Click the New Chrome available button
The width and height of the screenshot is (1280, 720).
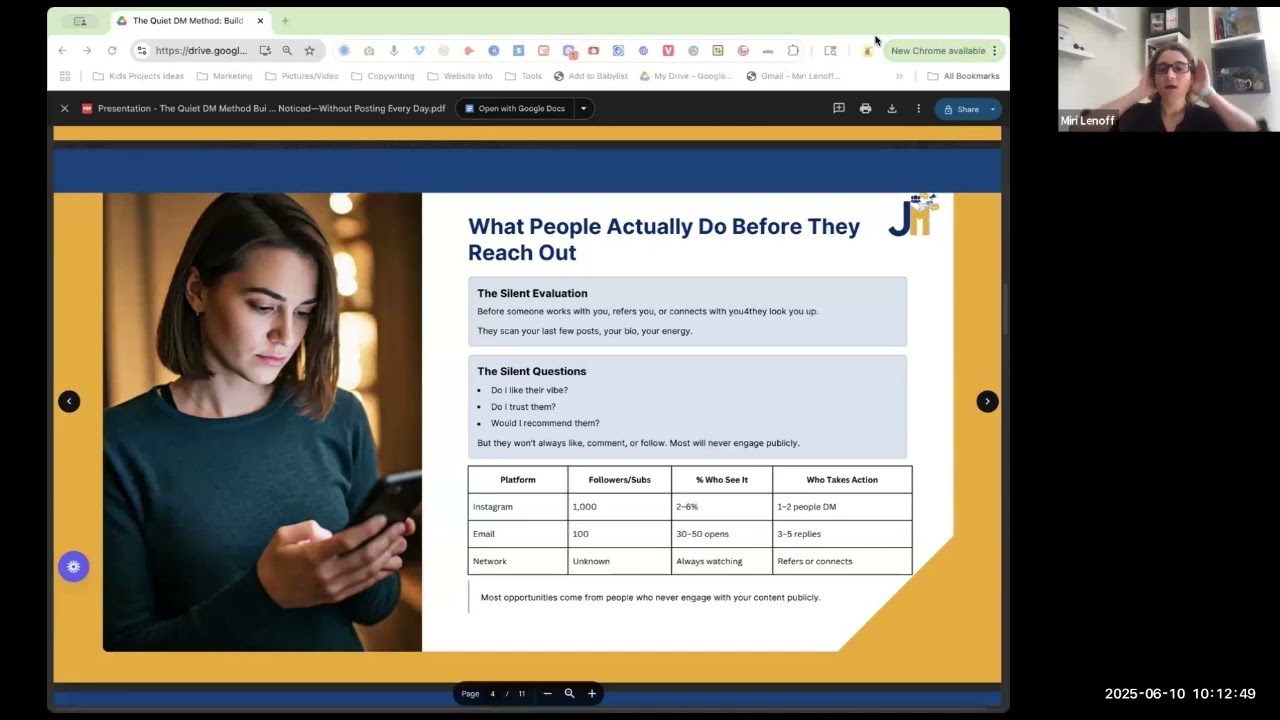(938, 51)
